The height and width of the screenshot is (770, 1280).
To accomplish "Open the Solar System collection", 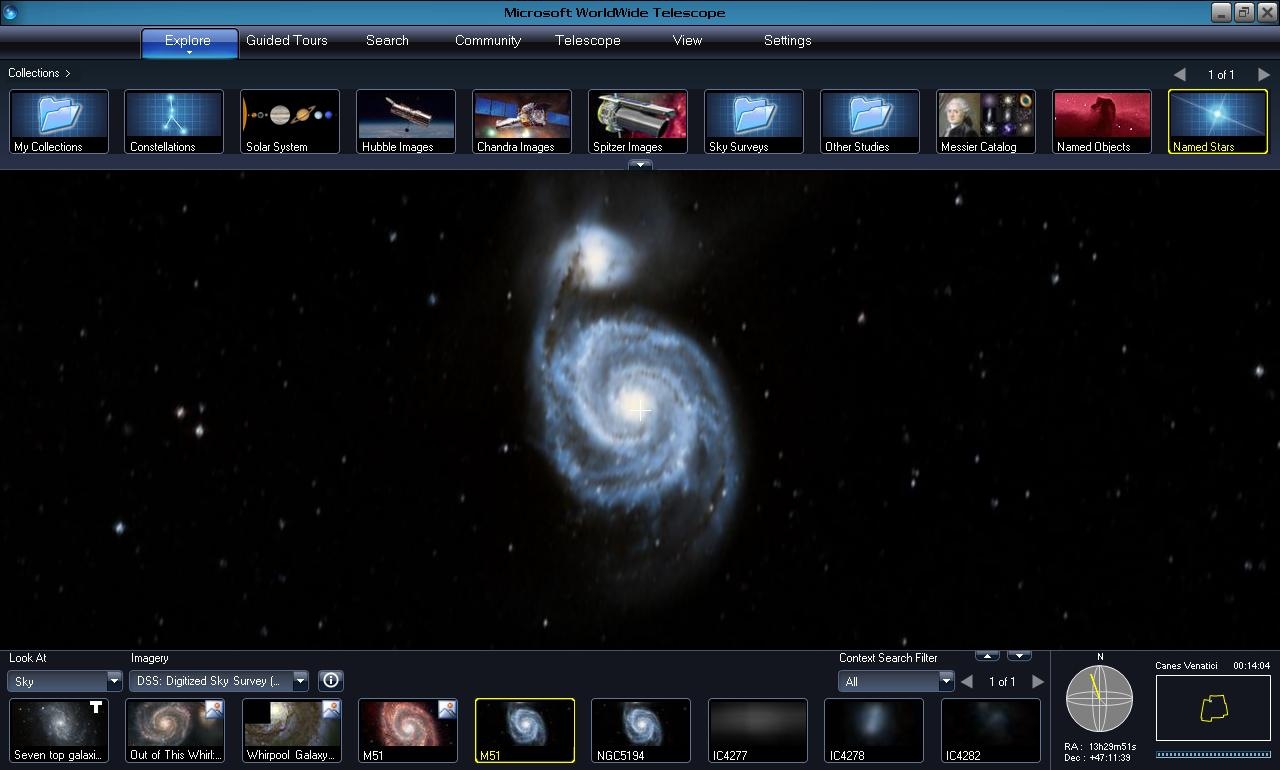I will pos(290,121).
